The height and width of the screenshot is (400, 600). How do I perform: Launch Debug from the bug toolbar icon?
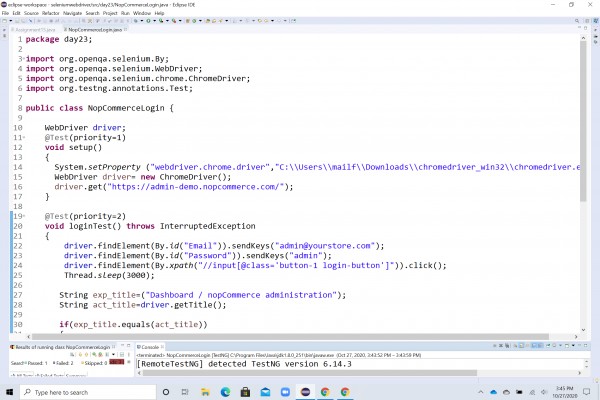(x=135, y=21)
